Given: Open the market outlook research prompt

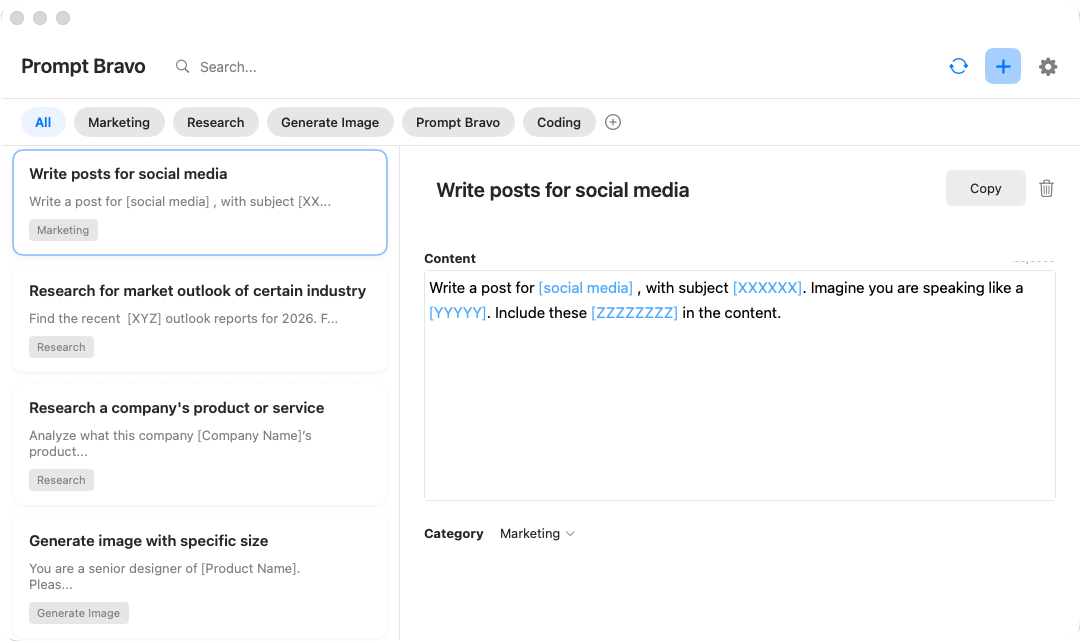Looking at the screenshot, I should point(199,319).
